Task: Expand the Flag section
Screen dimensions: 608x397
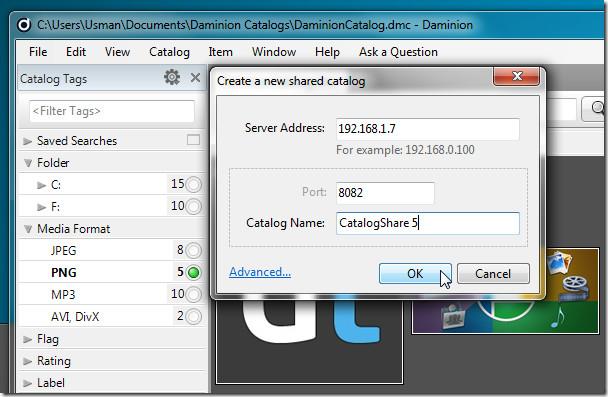Action: tap(27, 340)
